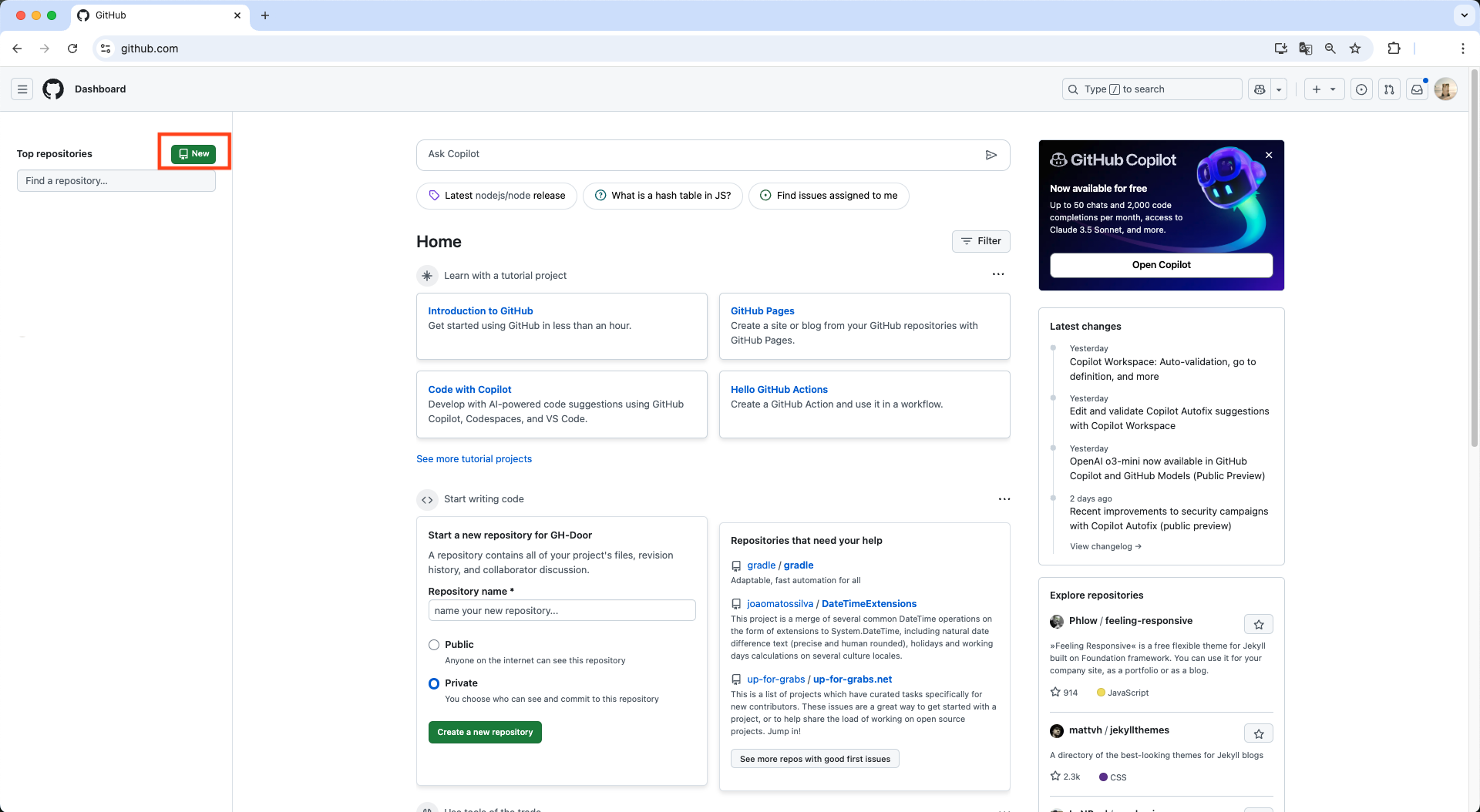The image size is (1480, 812).
Task: Click the Repository name text field
Action: point(562,611)
